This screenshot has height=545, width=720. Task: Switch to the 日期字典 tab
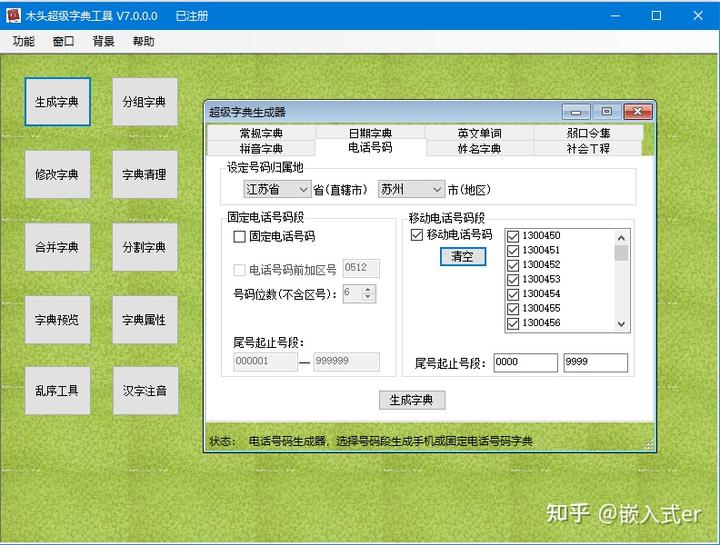tap(370, 133)
